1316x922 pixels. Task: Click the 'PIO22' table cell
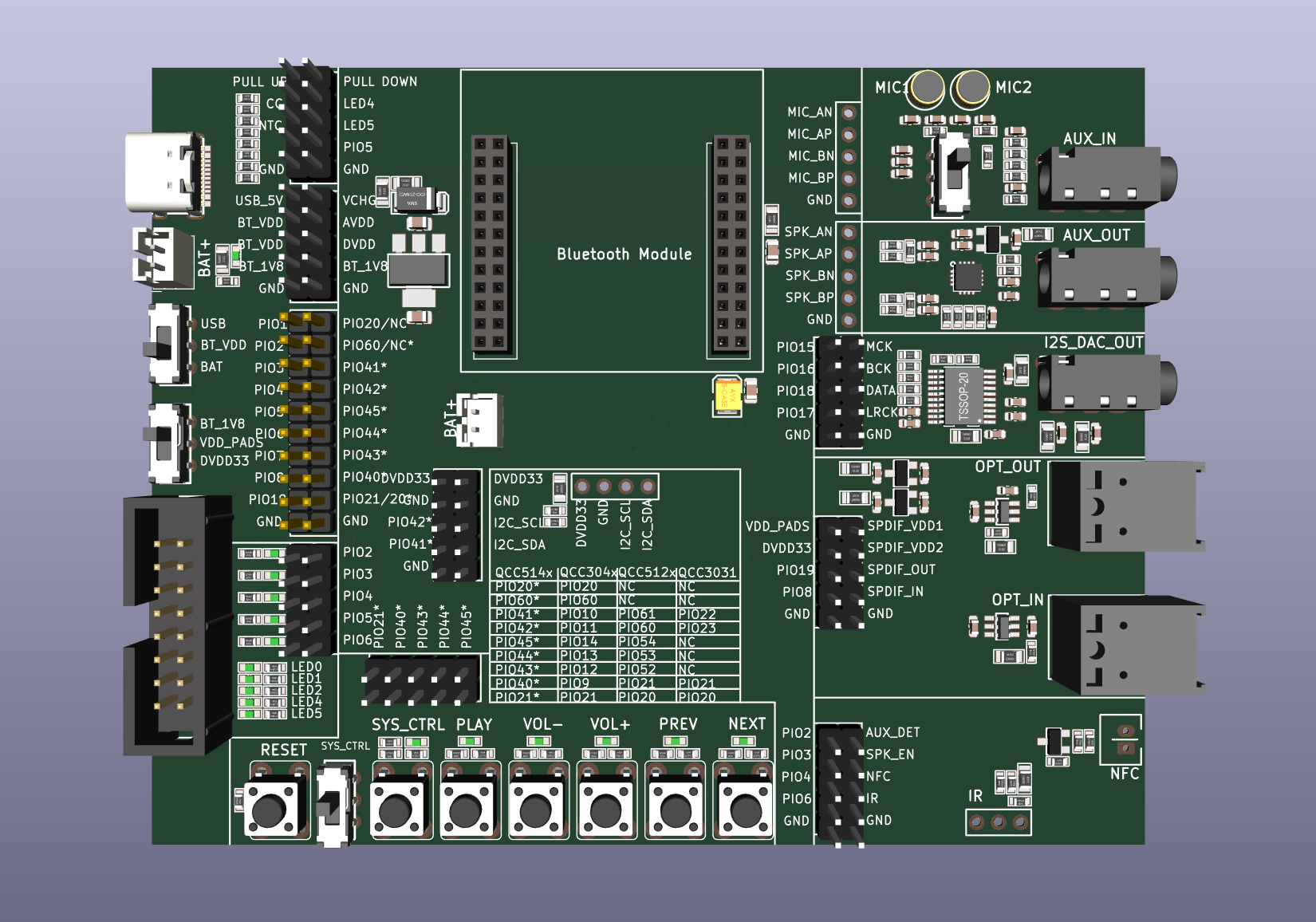tap(697, 614)
